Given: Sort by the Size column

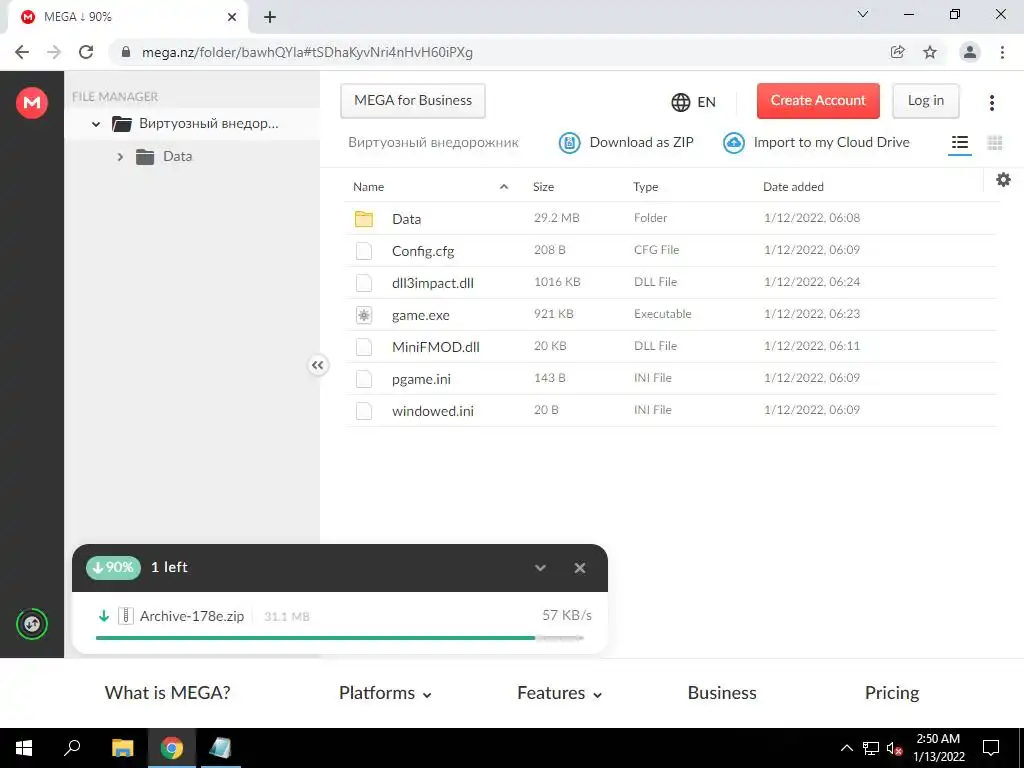Looking at the screenshot, I should (x=543, y=187).
